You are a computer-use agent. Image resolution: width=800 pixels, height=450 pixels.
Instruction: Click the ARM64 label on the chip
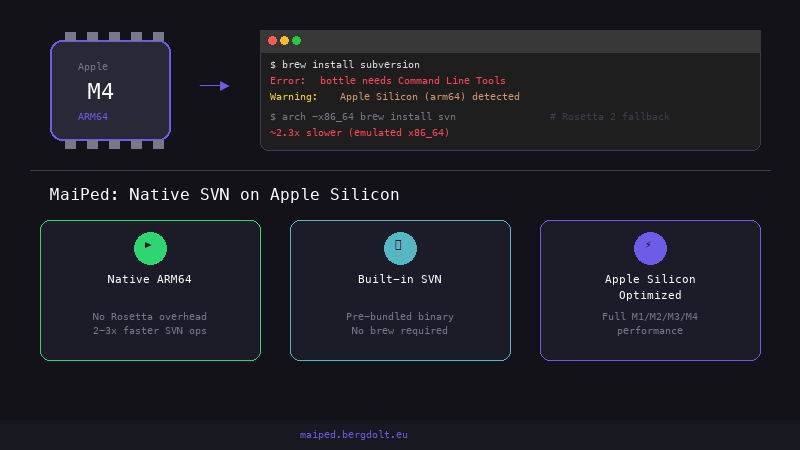tap(93, 117)
